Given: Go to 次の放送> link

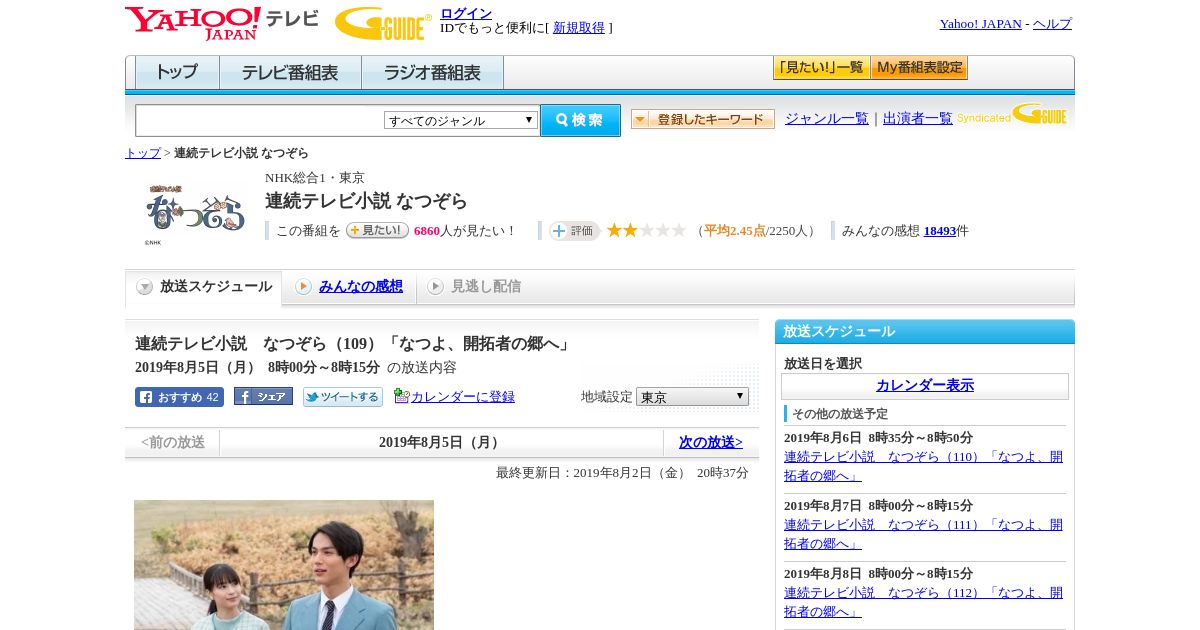Looking at the screenshot, I should 711,442.
